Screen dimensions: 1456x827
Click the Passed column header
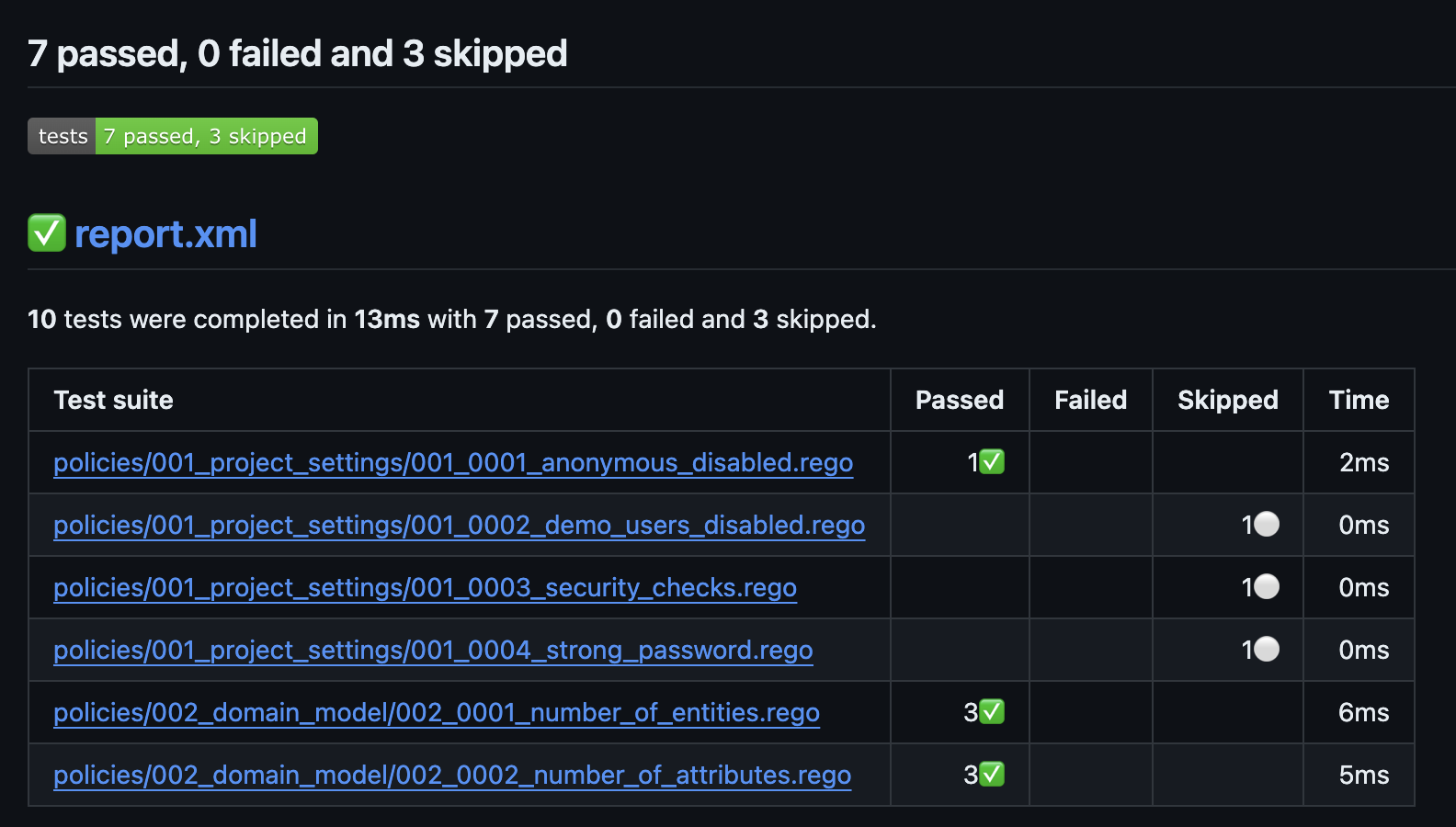[x=959, y=400]
